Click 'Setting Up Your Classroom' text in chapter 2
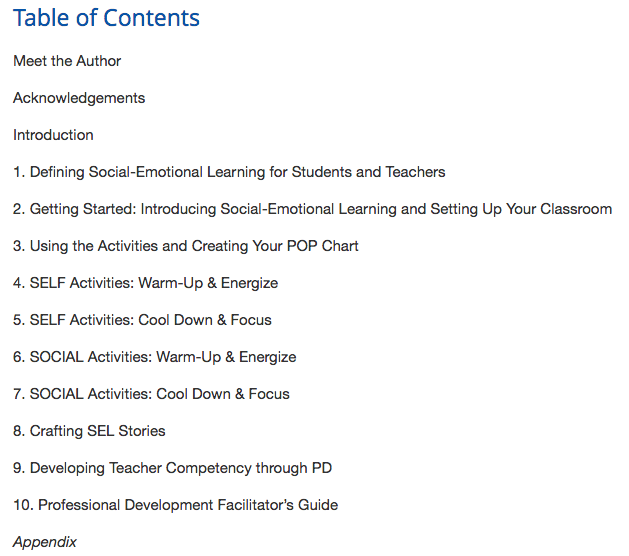Viewport: 629px width, 556px height. pos(521,209)
